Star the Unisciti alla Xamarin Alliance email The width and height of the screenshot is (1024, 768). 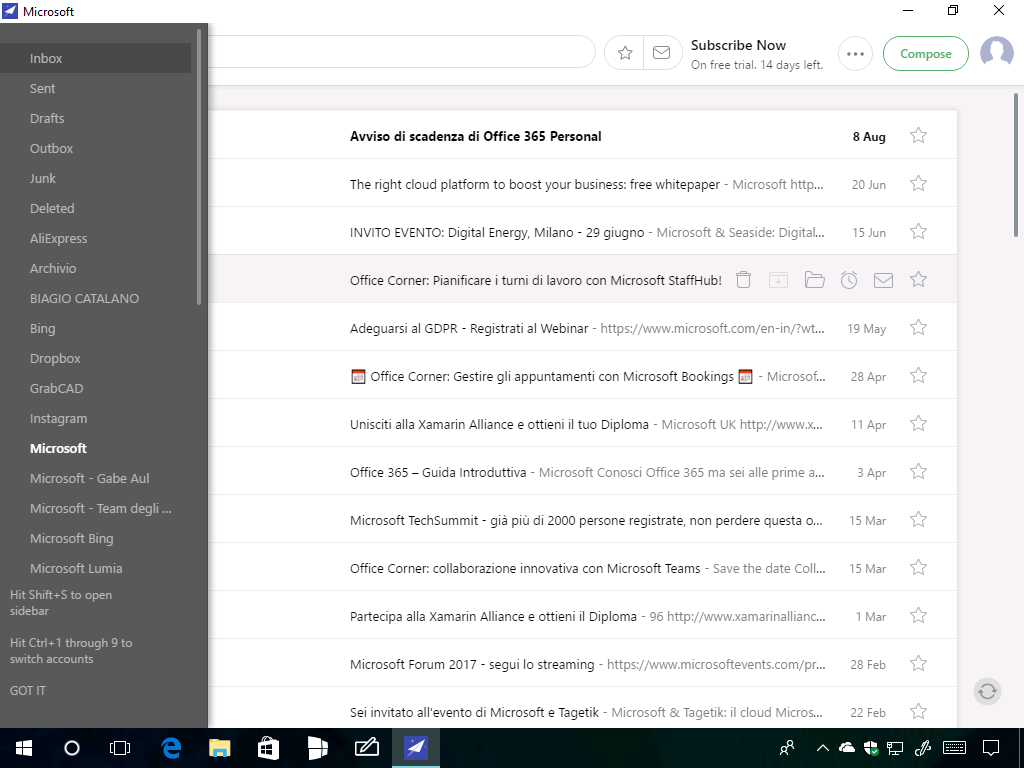coord(919,423)
